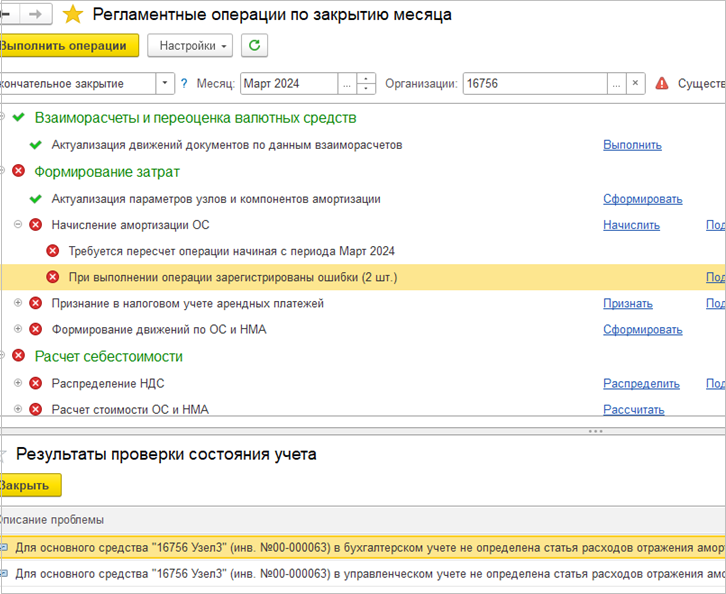The height and width of the screenshot is (594, 726).
Task: Select the registered errors (2 шт.) row
Action: pyautogui.click(x=233, y=277)
